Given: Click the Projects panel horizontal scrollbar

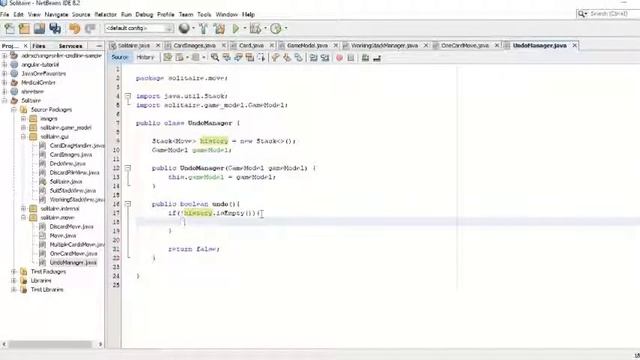Looking at the screenshot, I should [x=51, y=344].
